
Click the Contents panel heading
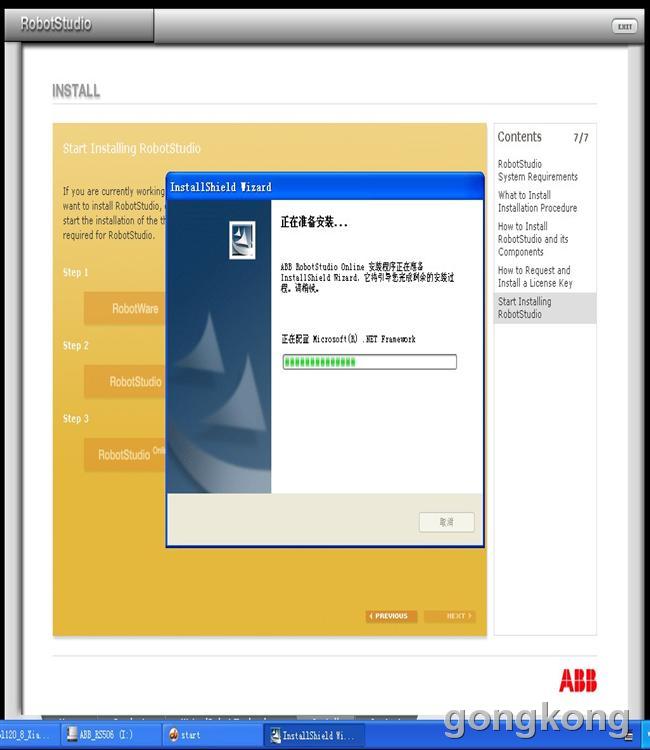coord(519,137)
